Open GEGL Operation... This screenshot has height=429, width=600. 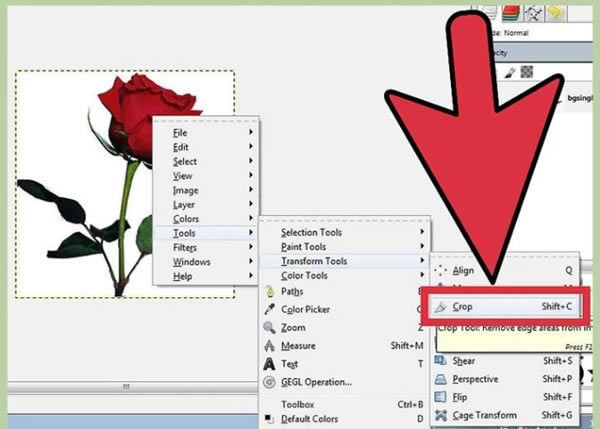click(344, 382)
